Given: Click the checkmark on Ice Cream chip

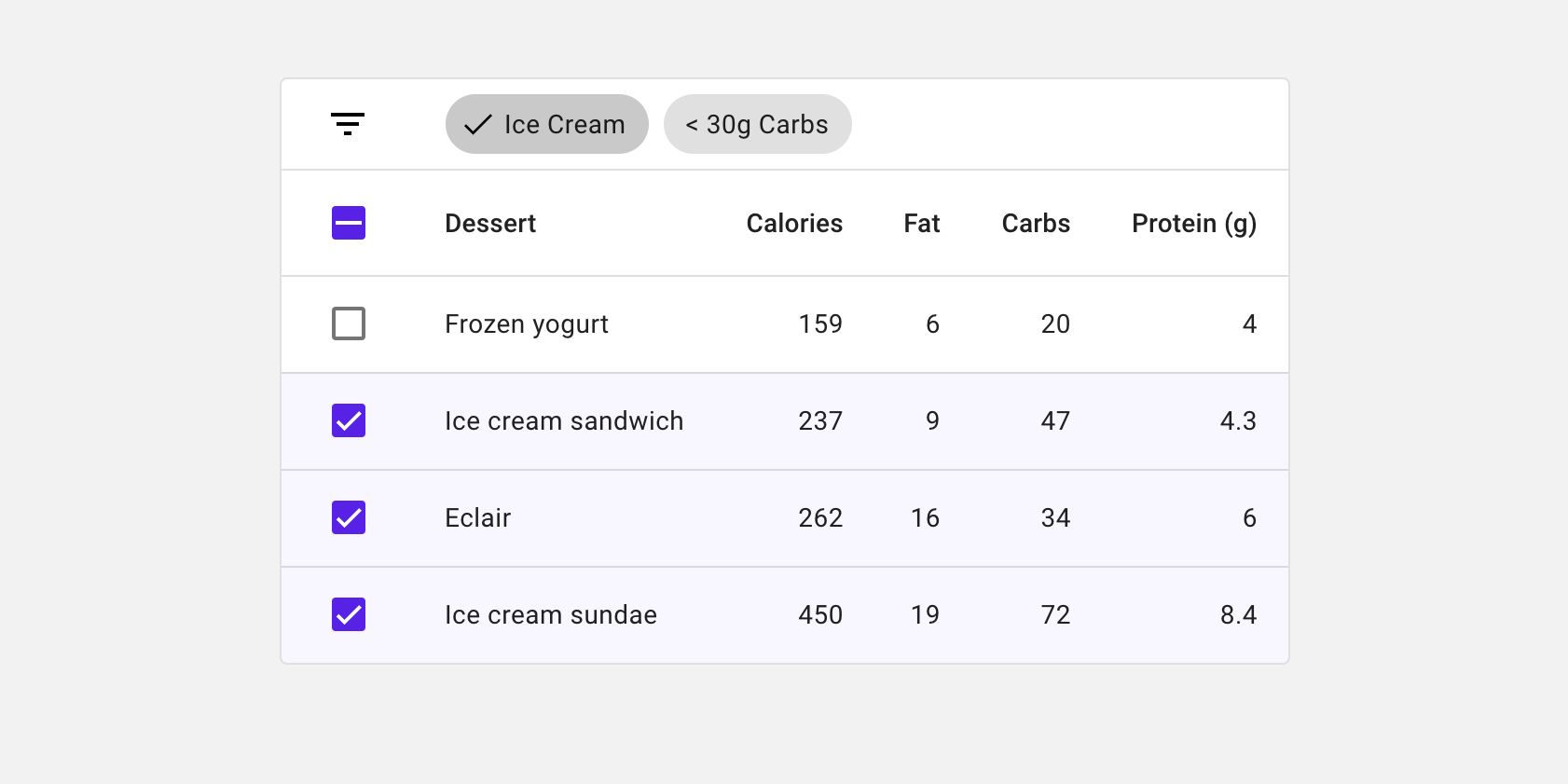Looking at the screenshot, I should click(478, 124).
